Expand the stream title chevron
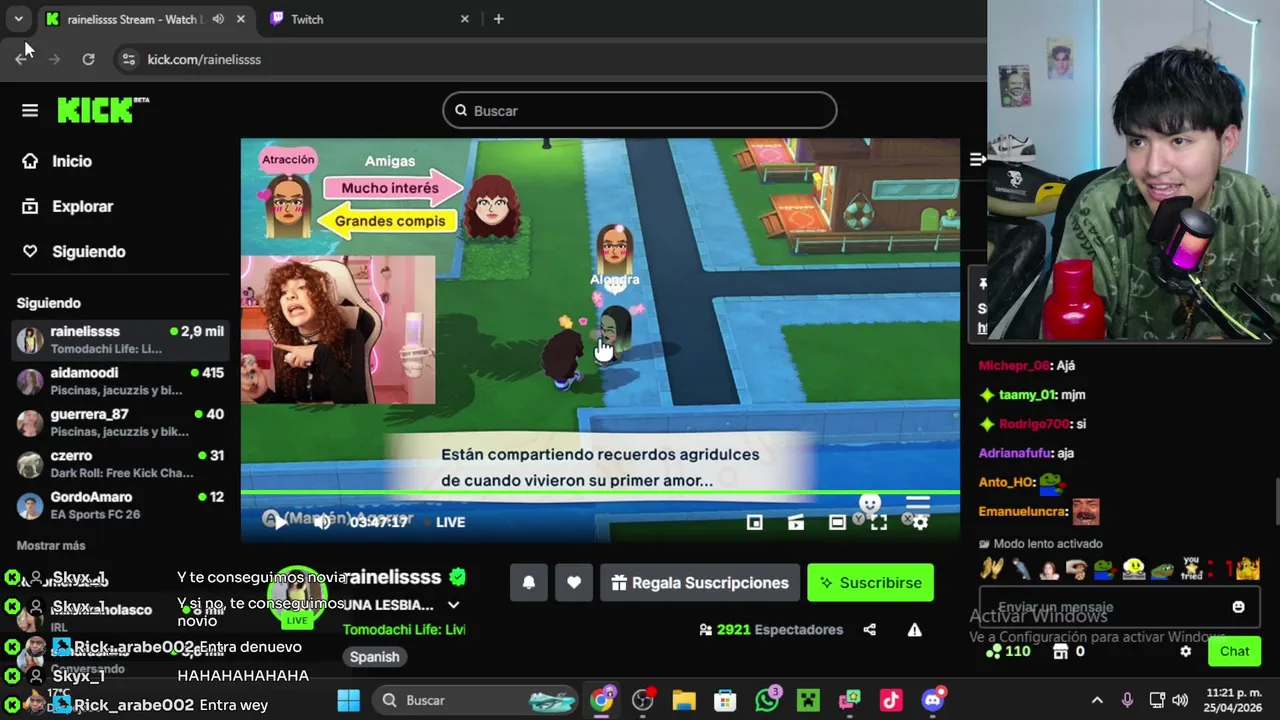1280x720 pixels. (x=453, y=605)
